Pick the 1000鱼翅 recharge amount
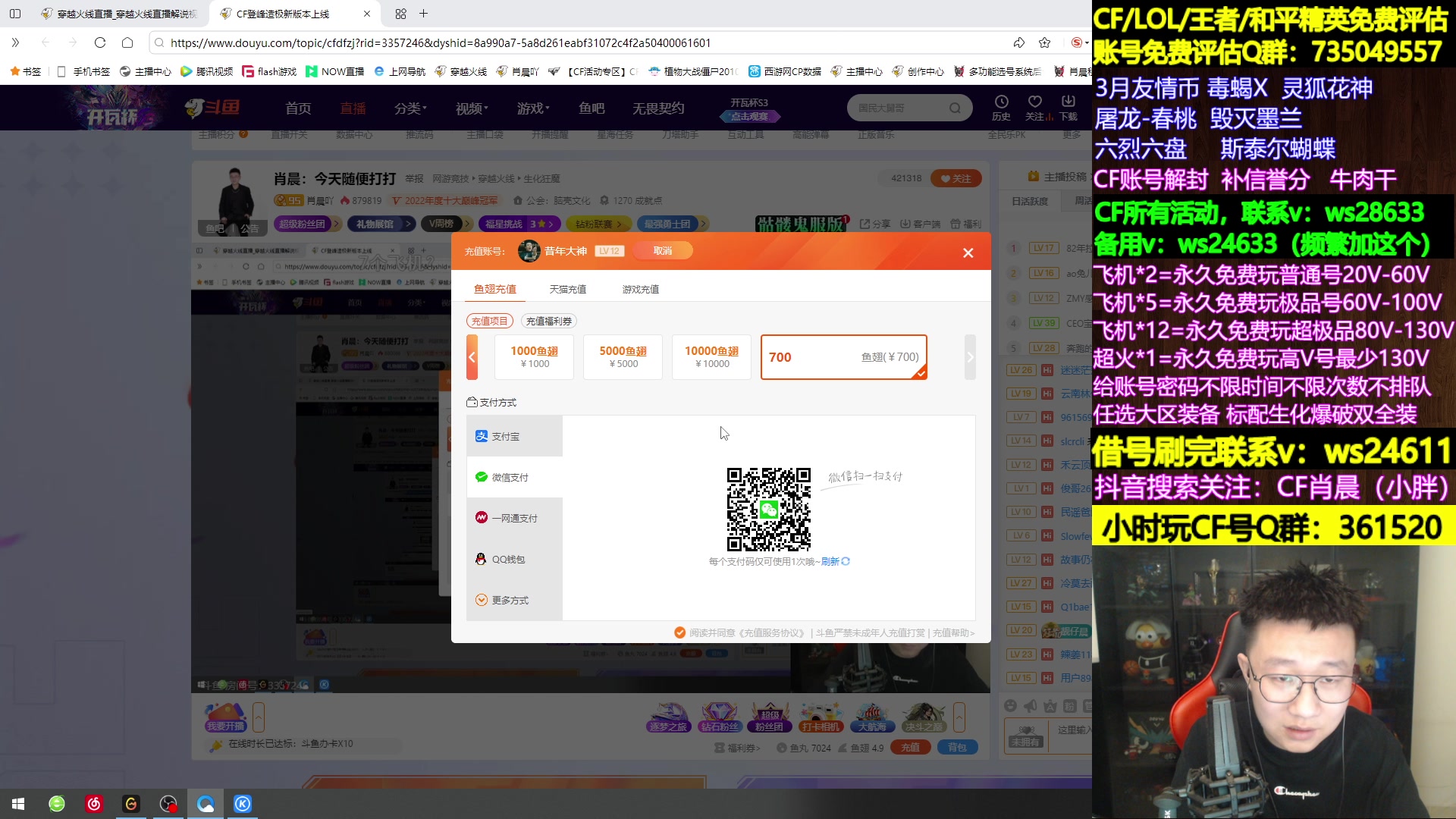1456x819 pixels. point(534,357)
